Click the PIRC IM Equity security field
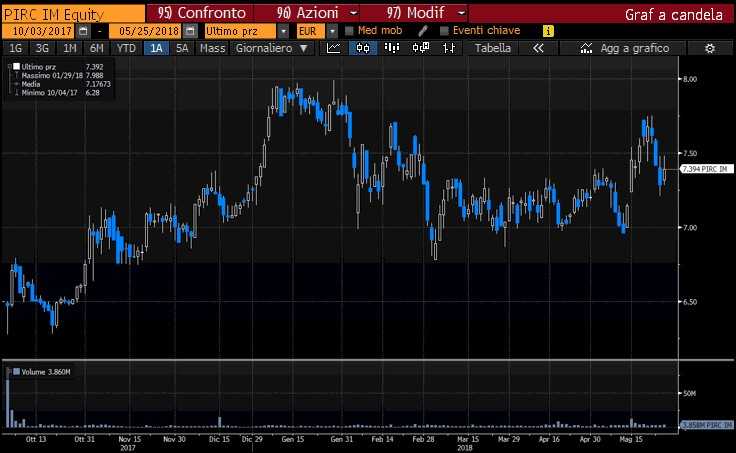This screenshot has height=453, width=736. (73, 14)
